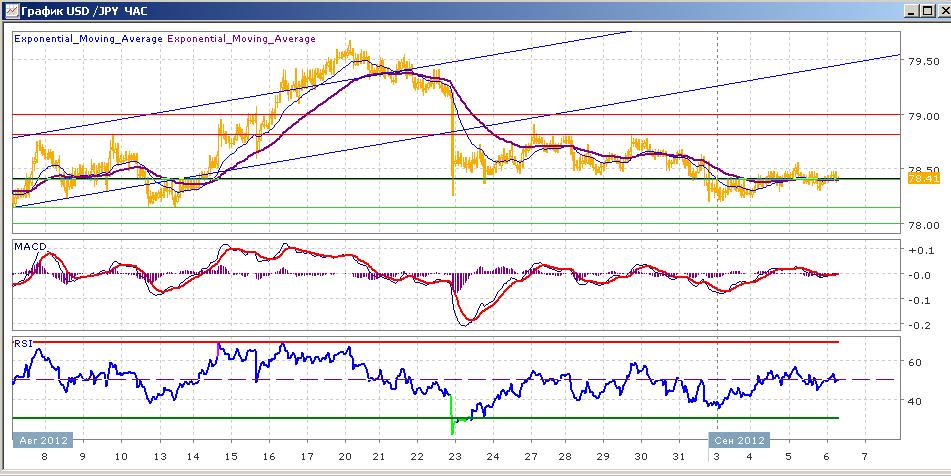Click date 8 on the time axis
The image size is (951, 476).
click(44, 457)
